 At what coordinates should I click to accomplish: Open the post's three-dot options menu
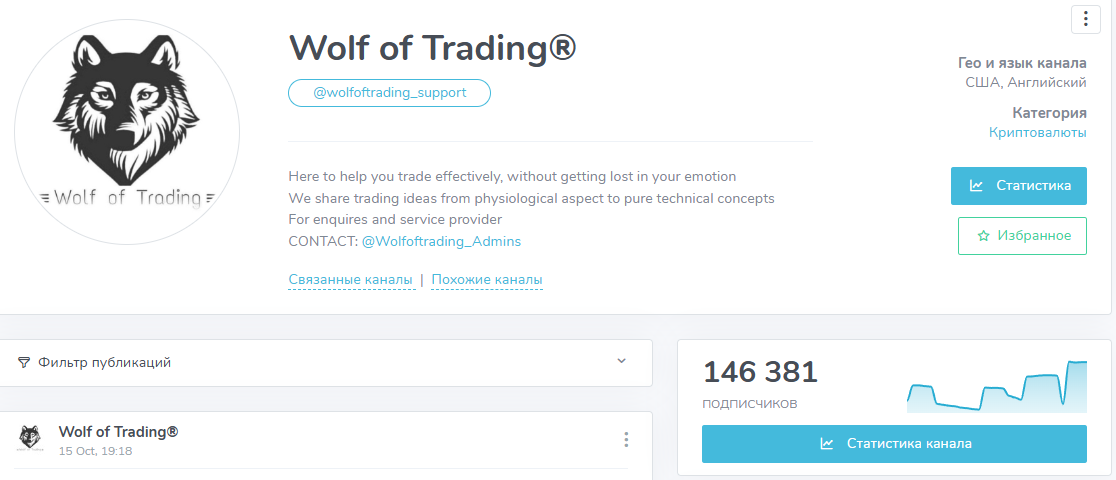pyautogui.click(x=626, y=440)
